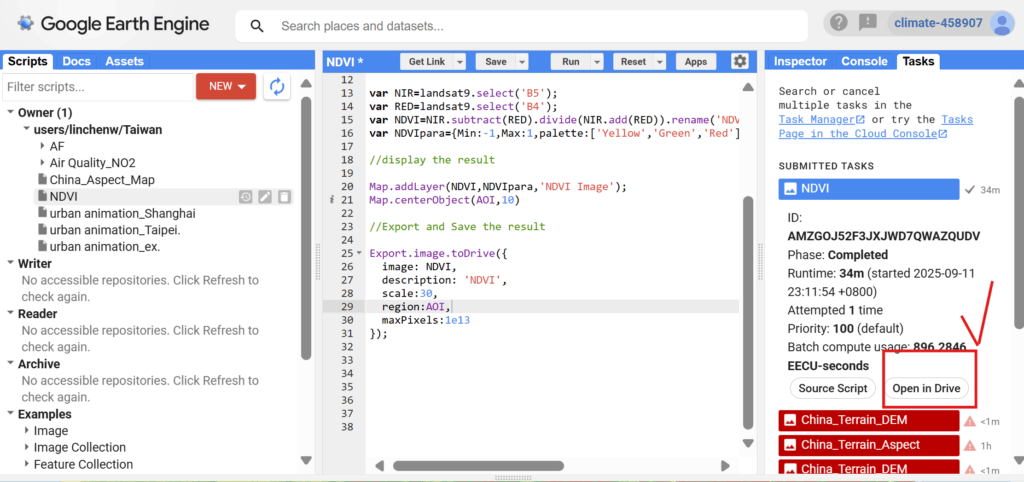Viewport: 1024px width, 482px height.
Task: Switch to the Assets tab
Action: (124, 61)
